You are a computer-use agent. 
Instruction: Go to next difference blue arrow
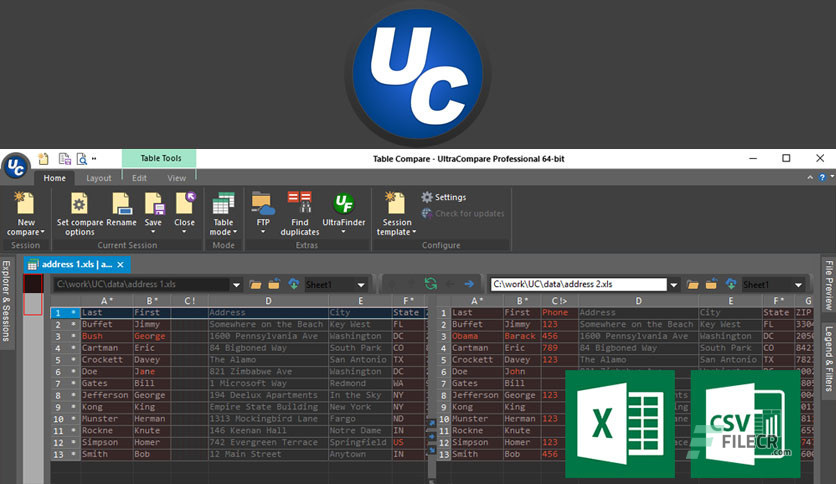click(469, 284)
